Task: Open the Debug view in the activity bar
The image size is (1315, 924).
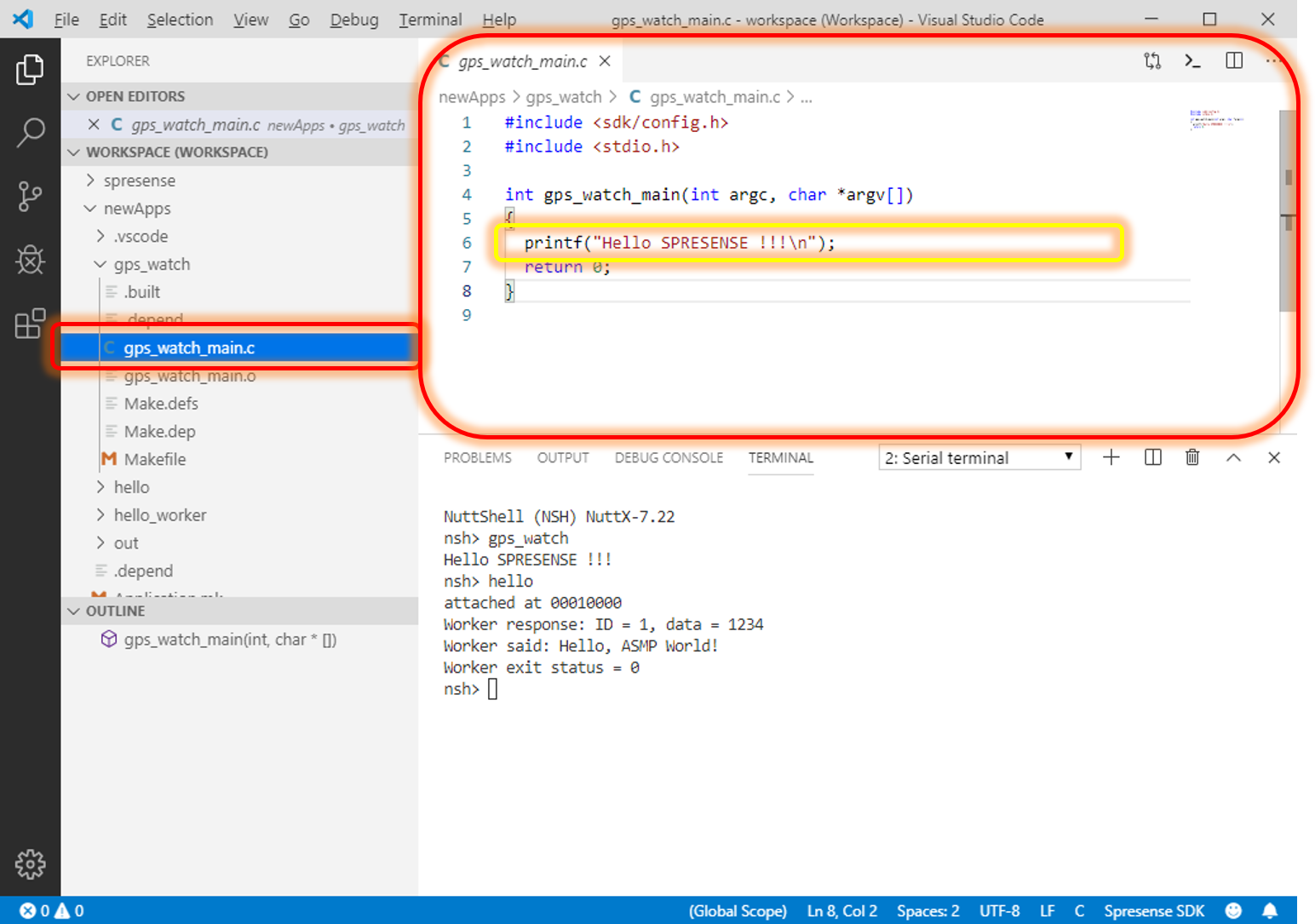Action: tap(31, 261)
